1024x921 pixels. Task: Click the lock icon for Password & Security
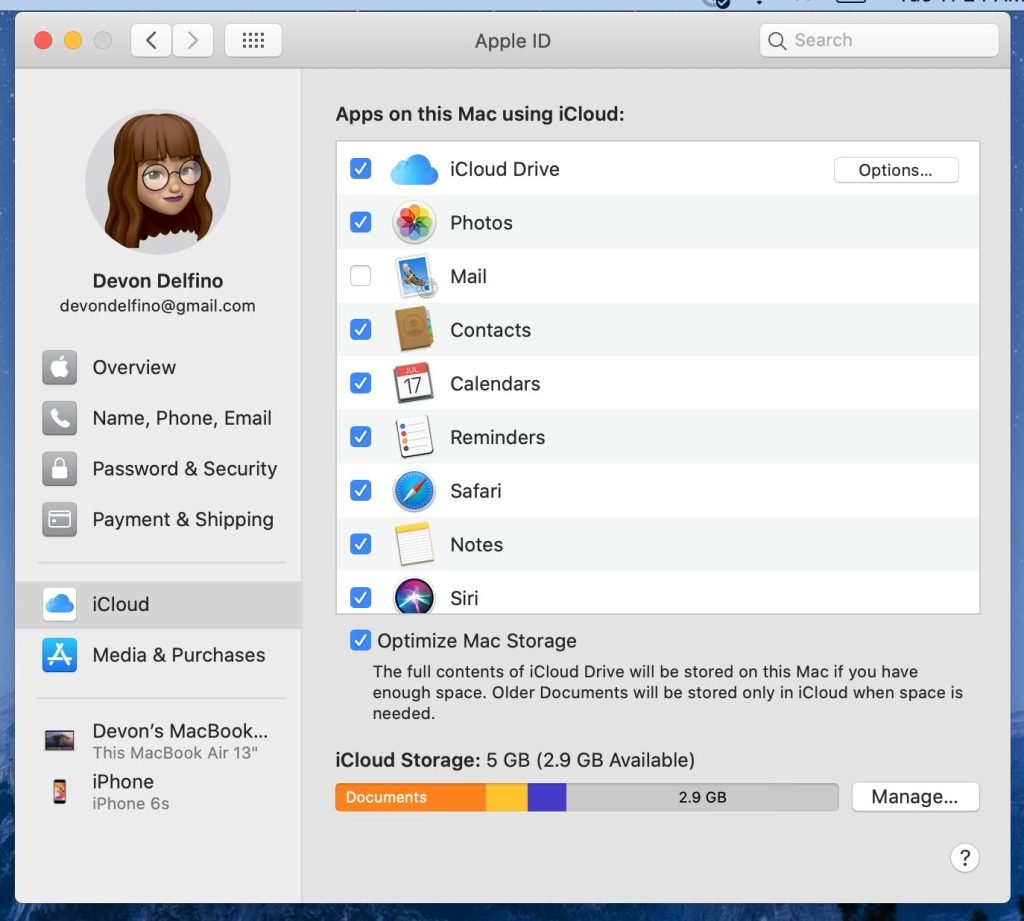coord(59,468)
